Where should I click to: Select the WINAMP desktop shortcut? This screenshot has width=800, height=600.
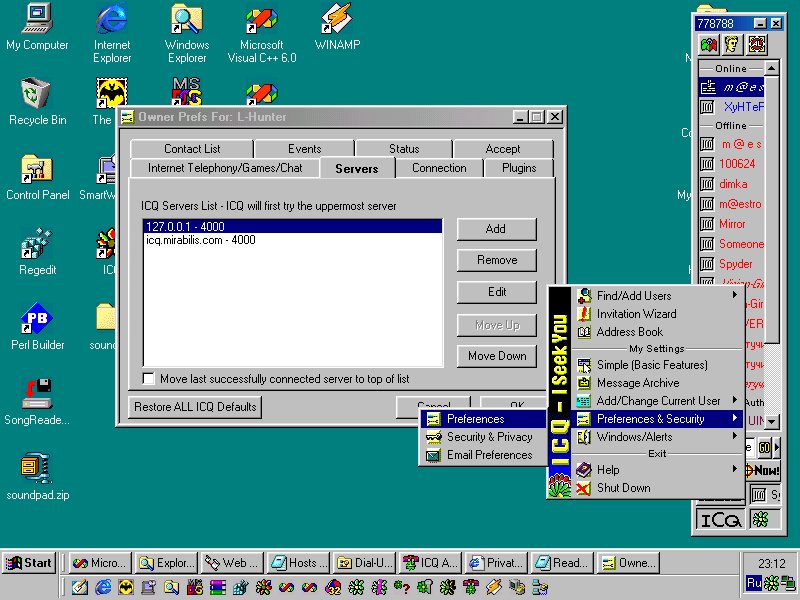coord(337,27)
